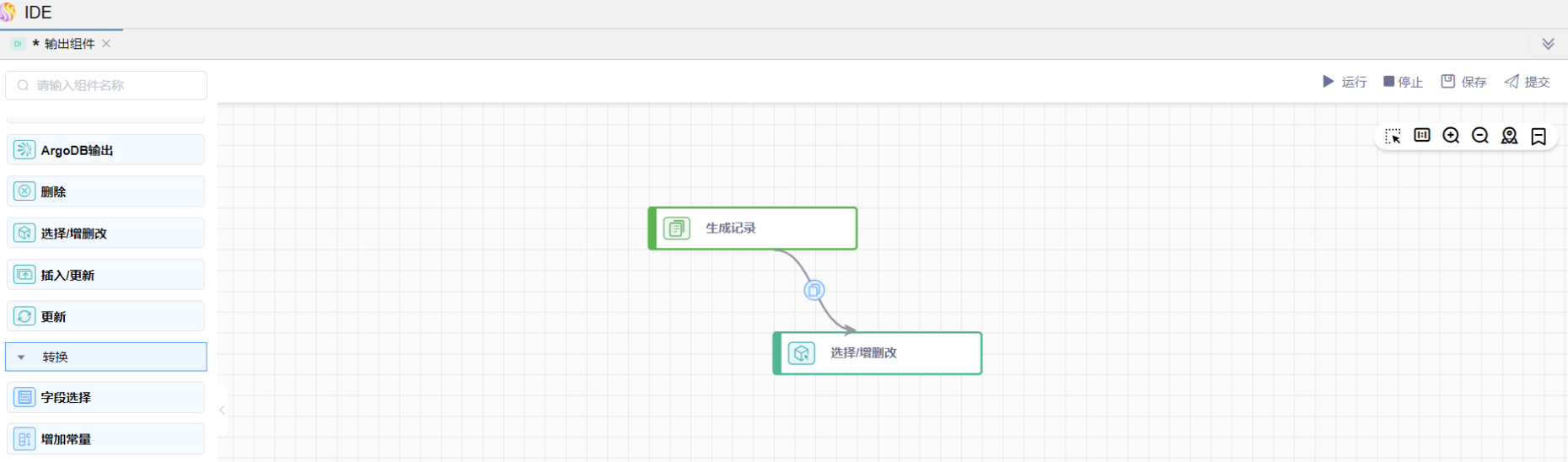Click the bookmark icon in canvas toolbar
This screenshot has width=1568, height=462.
[1538, 137]
